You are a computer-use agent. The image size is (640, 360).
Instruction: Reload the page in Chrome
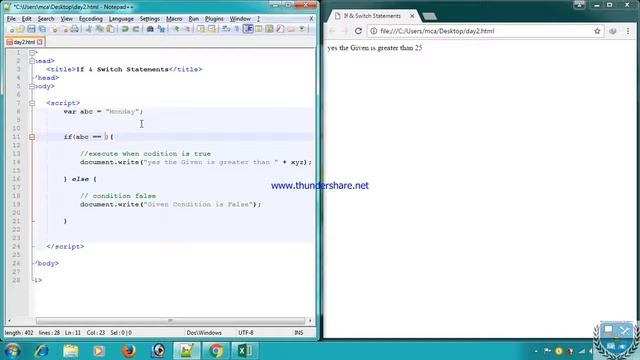tap(358, 31)
